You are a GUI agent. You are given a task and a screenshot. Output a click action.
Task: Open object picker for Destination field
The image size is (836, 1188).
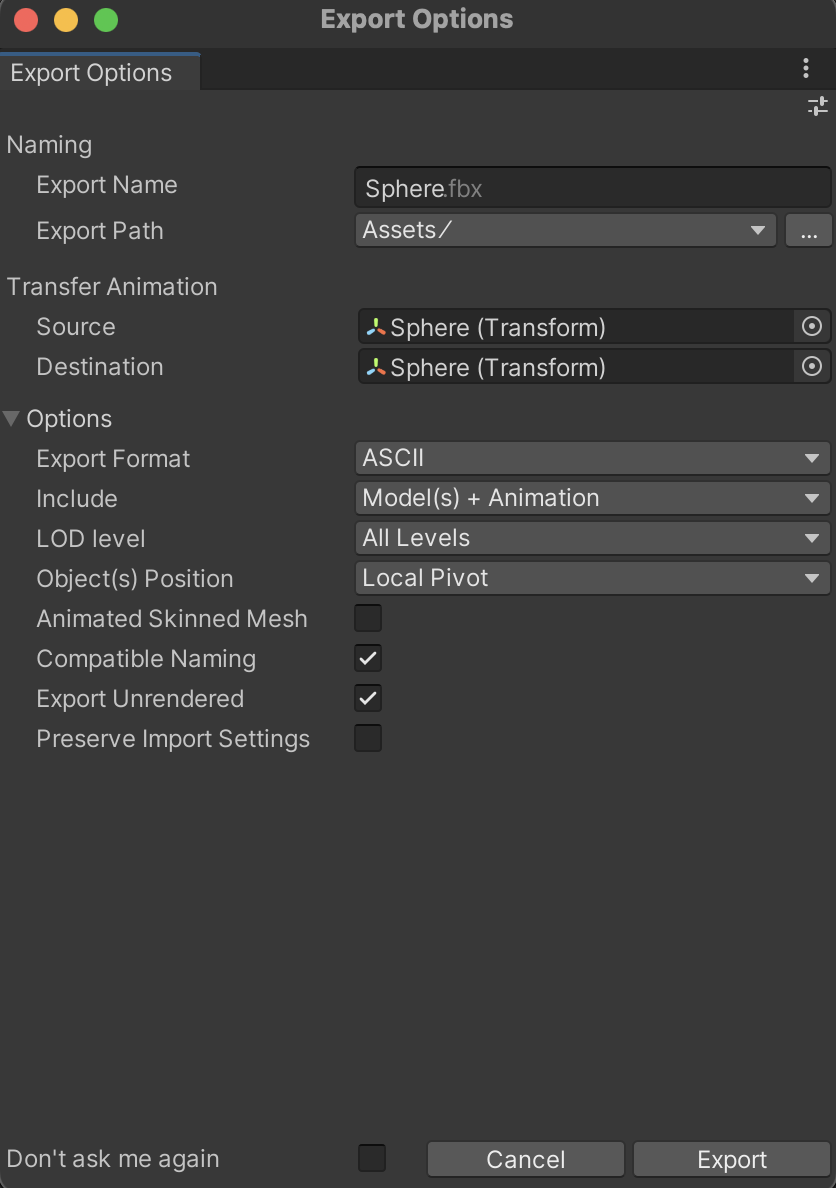point(812,367)
